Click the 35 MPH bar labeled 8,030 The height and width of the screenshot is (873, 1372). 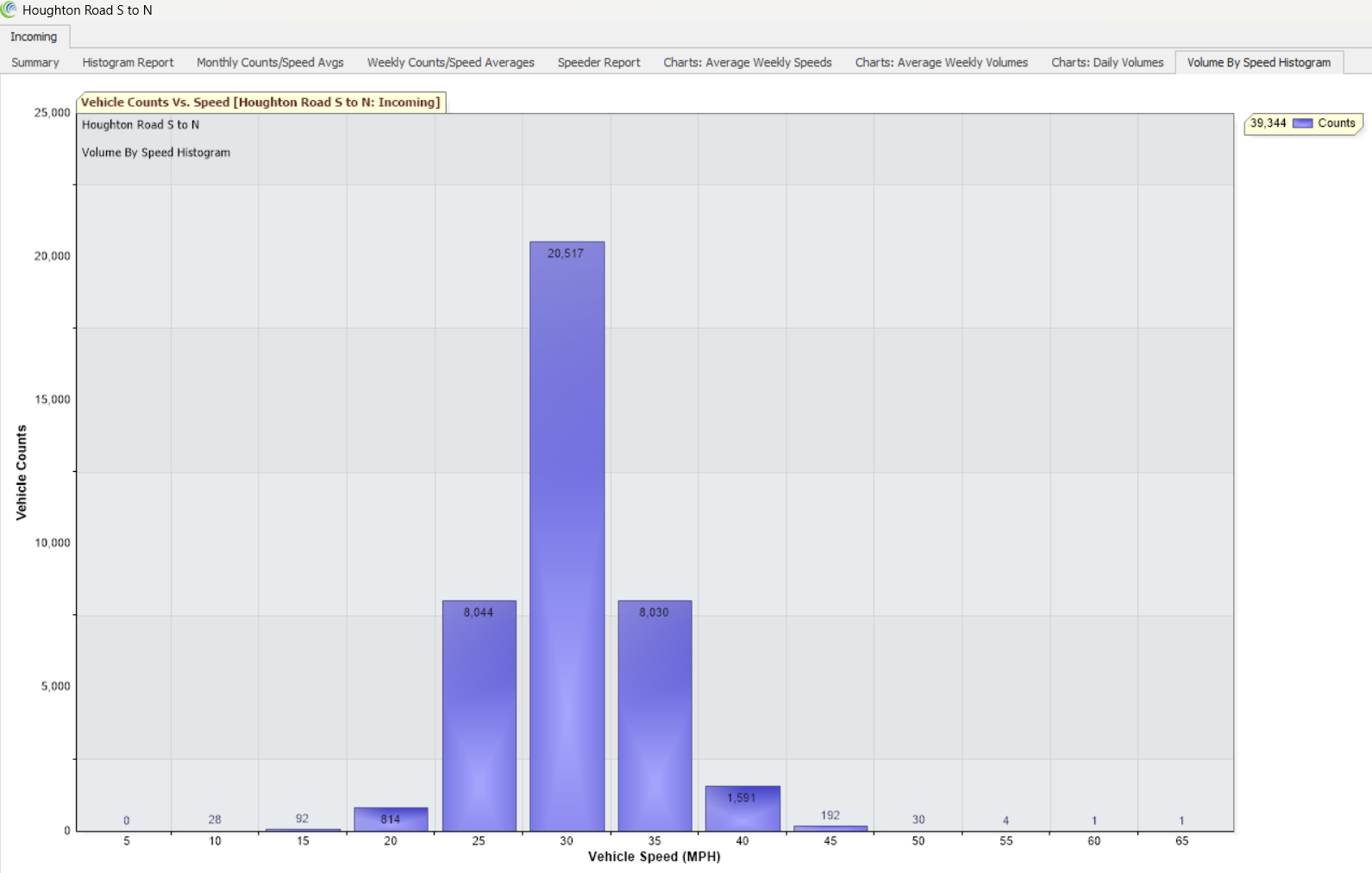coord(655,716)
